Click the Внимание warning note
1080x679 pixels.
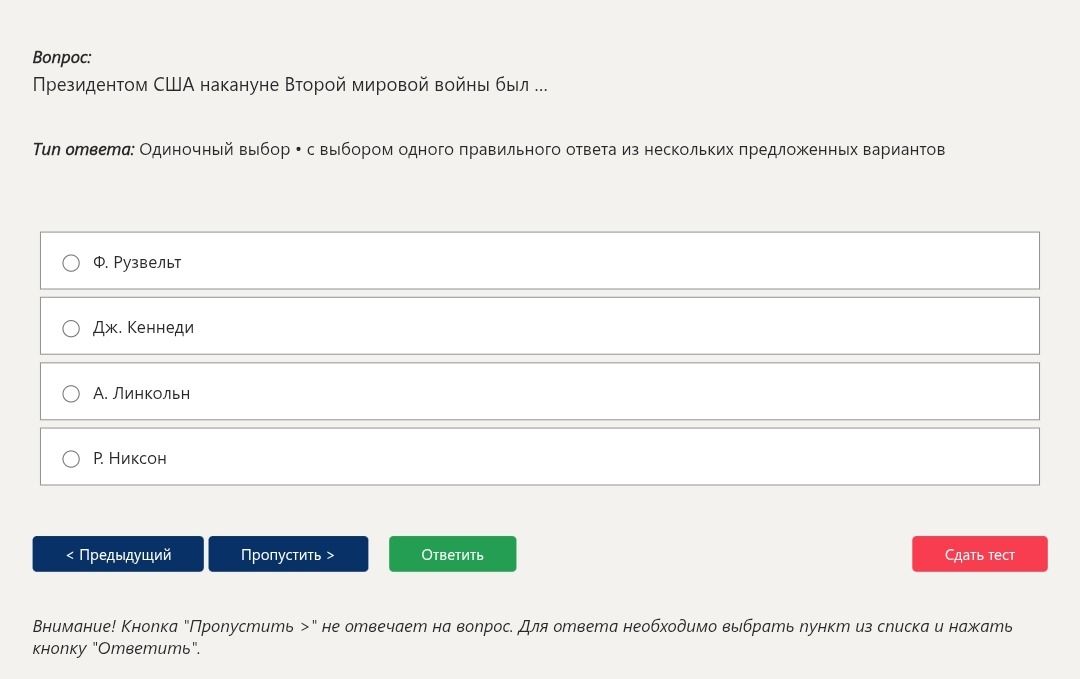click(x=522, y=637)
